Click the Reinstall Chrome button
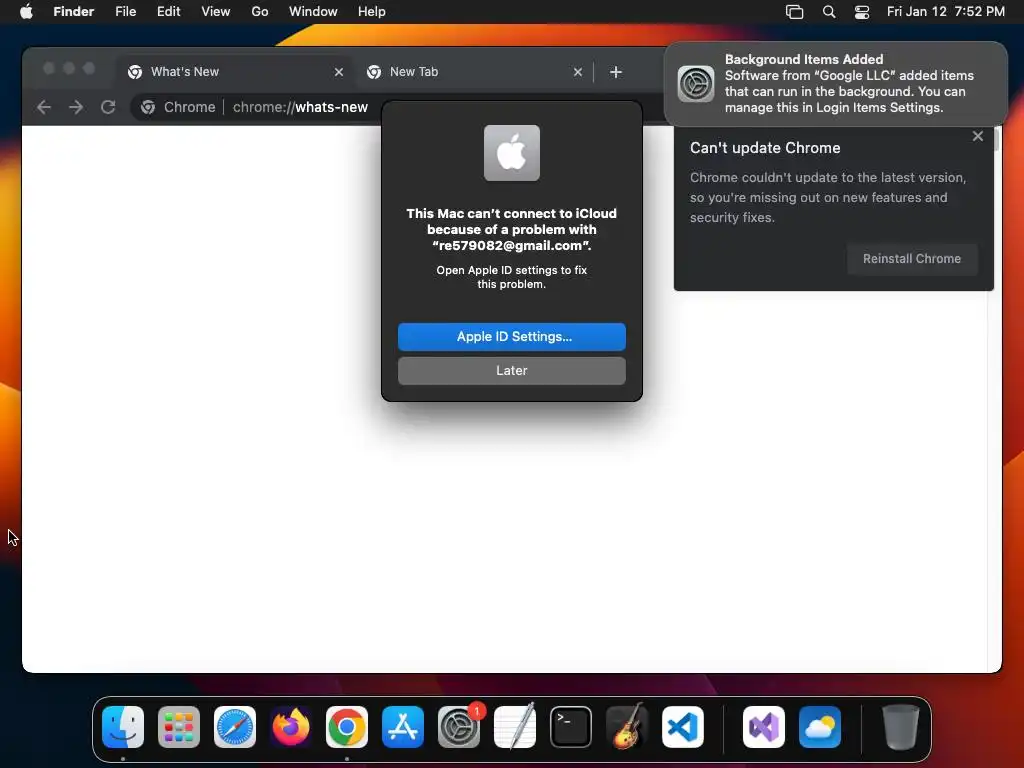Viewport: 1024px width, 768px height. (x=912, y=259)
